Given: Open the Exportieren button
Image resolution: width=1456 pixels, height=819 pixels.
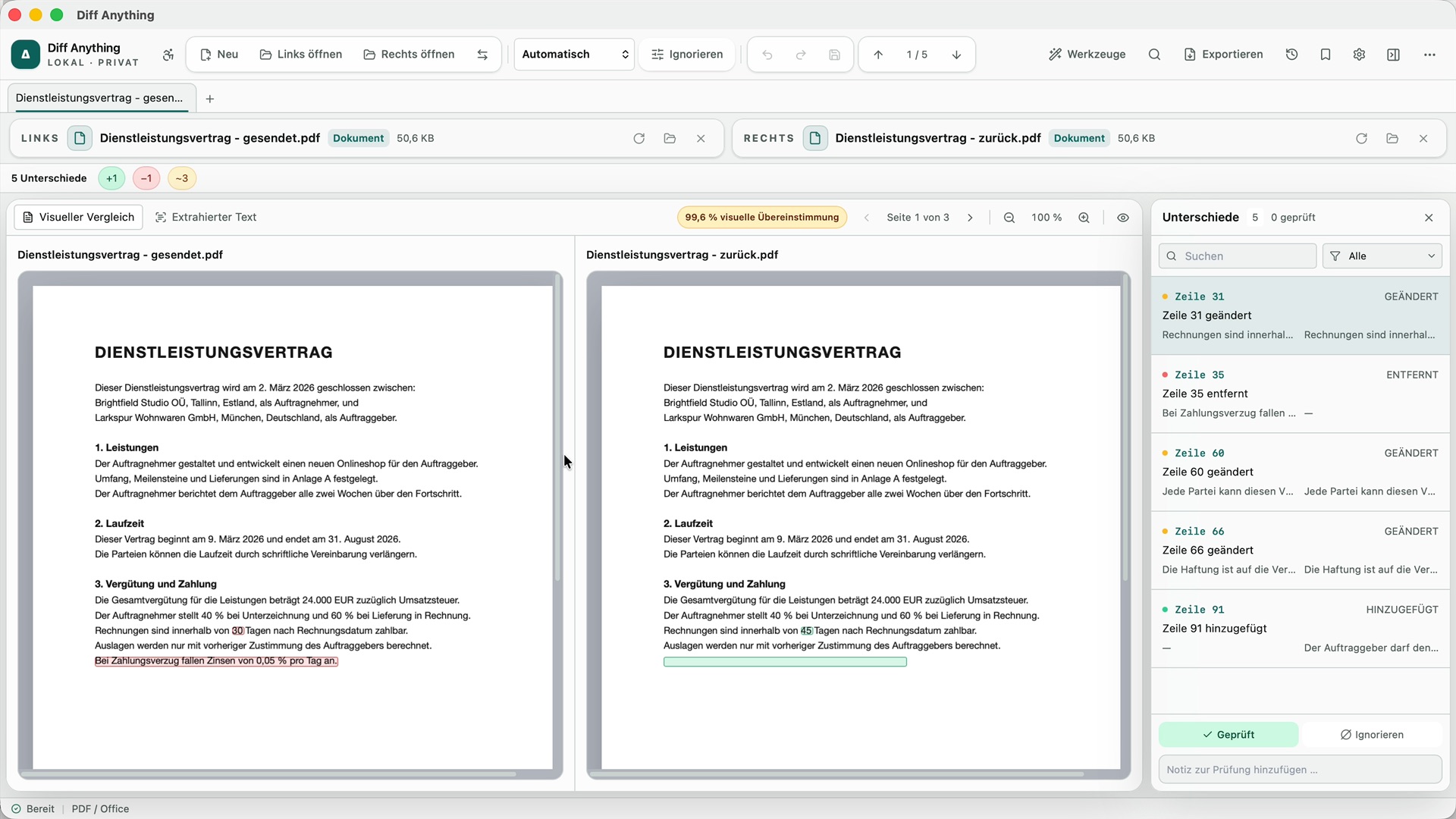Looking at the screenshot, I should [x=1223, y=55].
